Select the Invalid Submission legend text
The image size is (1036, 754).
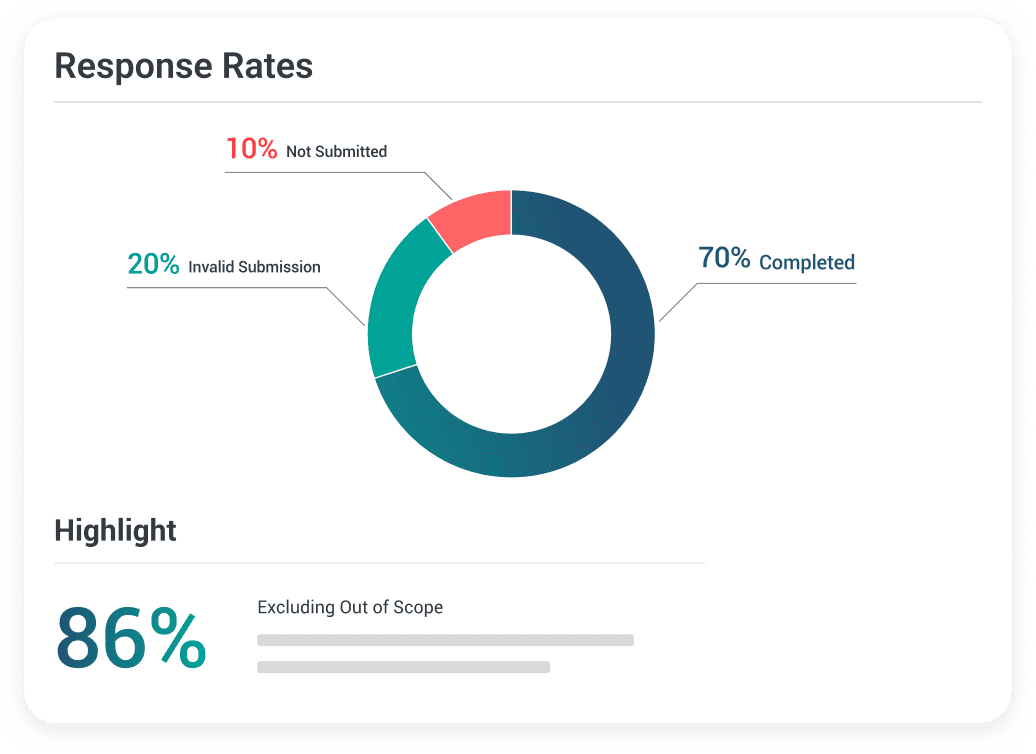254,267
